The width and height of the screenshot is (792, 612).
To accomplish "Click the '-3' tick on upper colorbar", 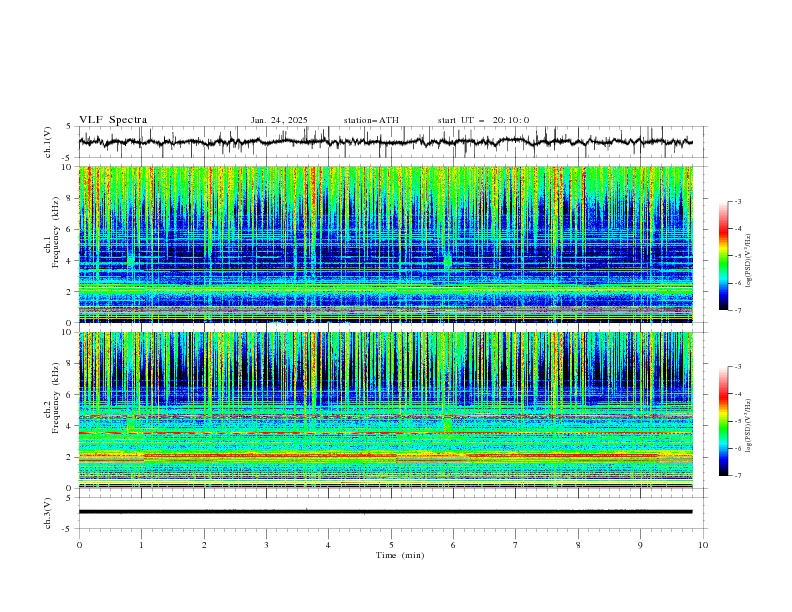I will coord(737,201).
